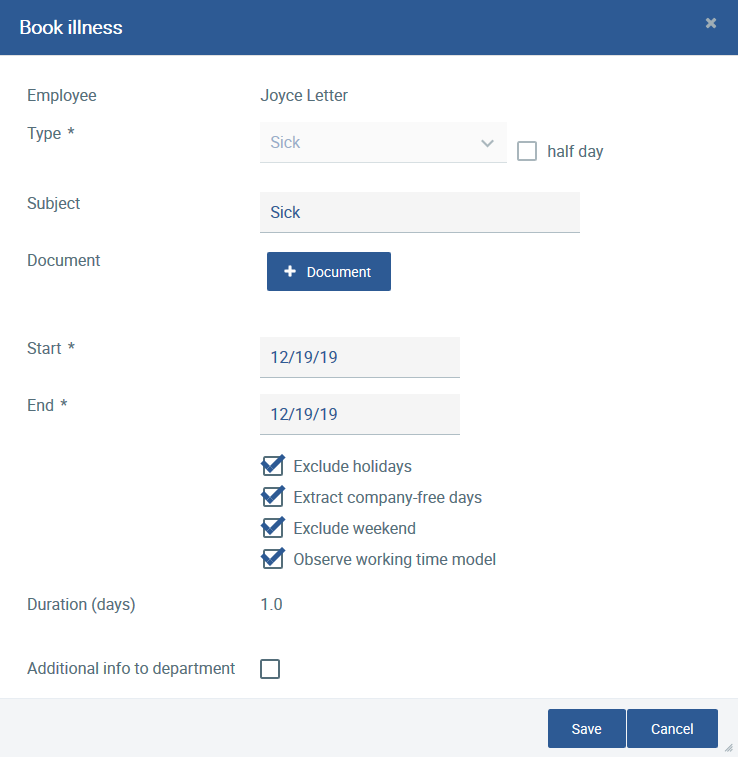The width and height of the screenshot is (738, 757).
Task: Uncheck Exclude holidays
Action: [x=273, y=466]
